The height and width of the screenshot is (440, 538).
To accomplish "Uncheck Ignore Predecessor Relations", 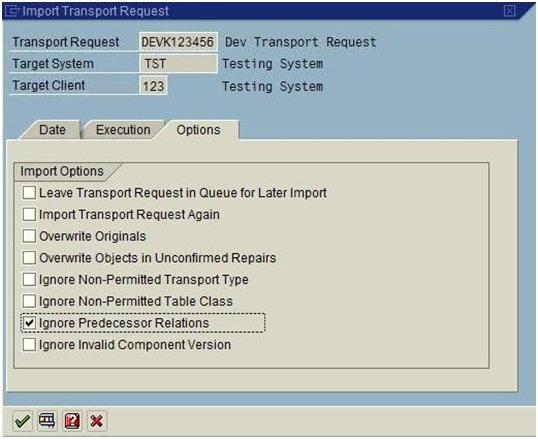I will click(29, 323).
